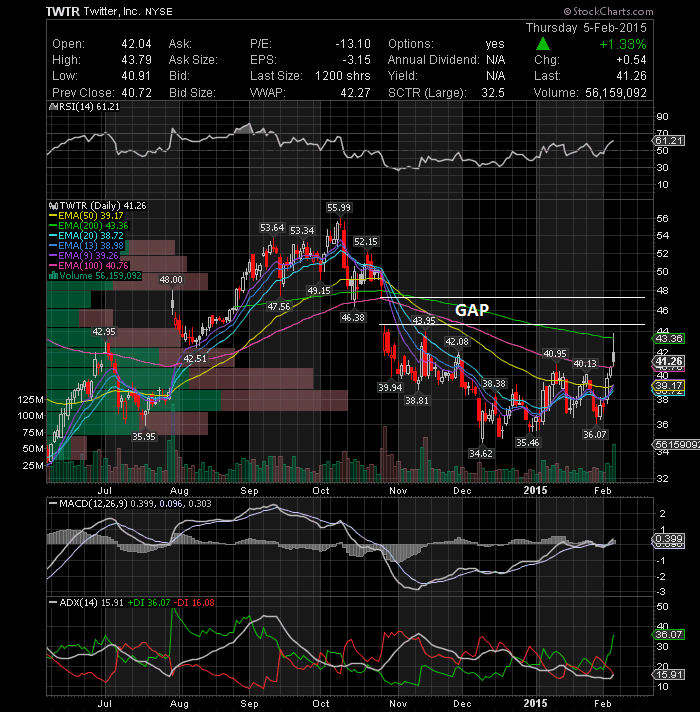
Task: Click the -DI 16.08 legend value
Action: coord(196,603)
